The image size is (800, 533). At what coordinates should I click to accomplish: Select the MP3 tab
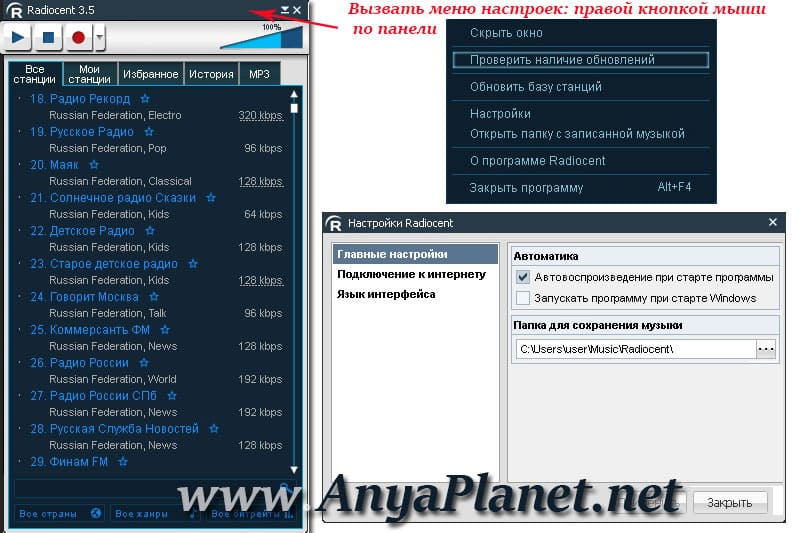[x=259, y=74]
